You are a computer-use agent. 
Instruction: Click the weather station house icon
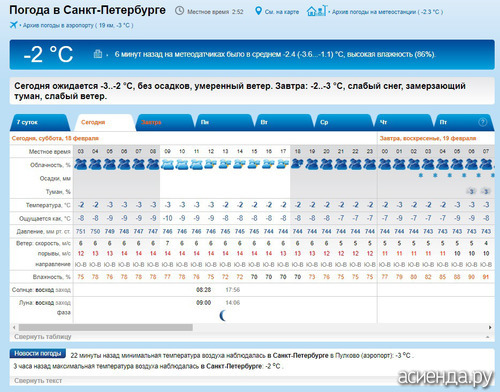point(316,11)
